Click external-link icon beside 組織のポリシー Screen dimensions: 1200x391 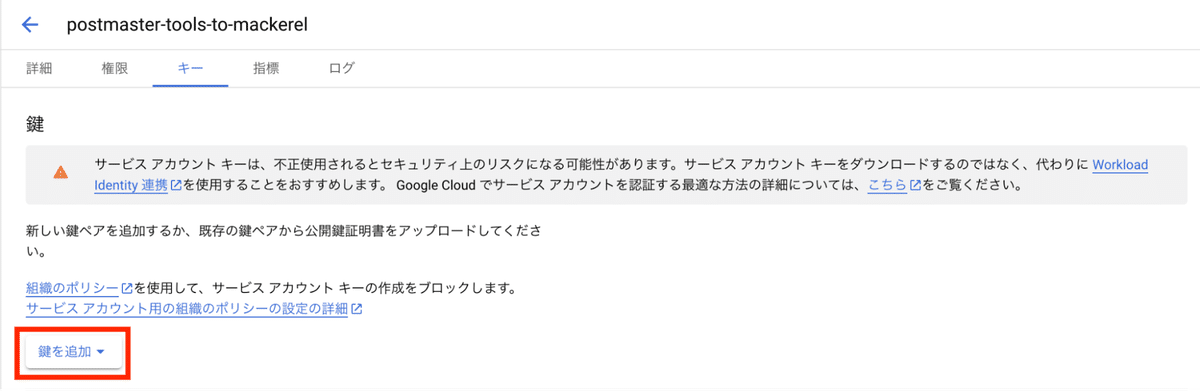tap(127, 289)
